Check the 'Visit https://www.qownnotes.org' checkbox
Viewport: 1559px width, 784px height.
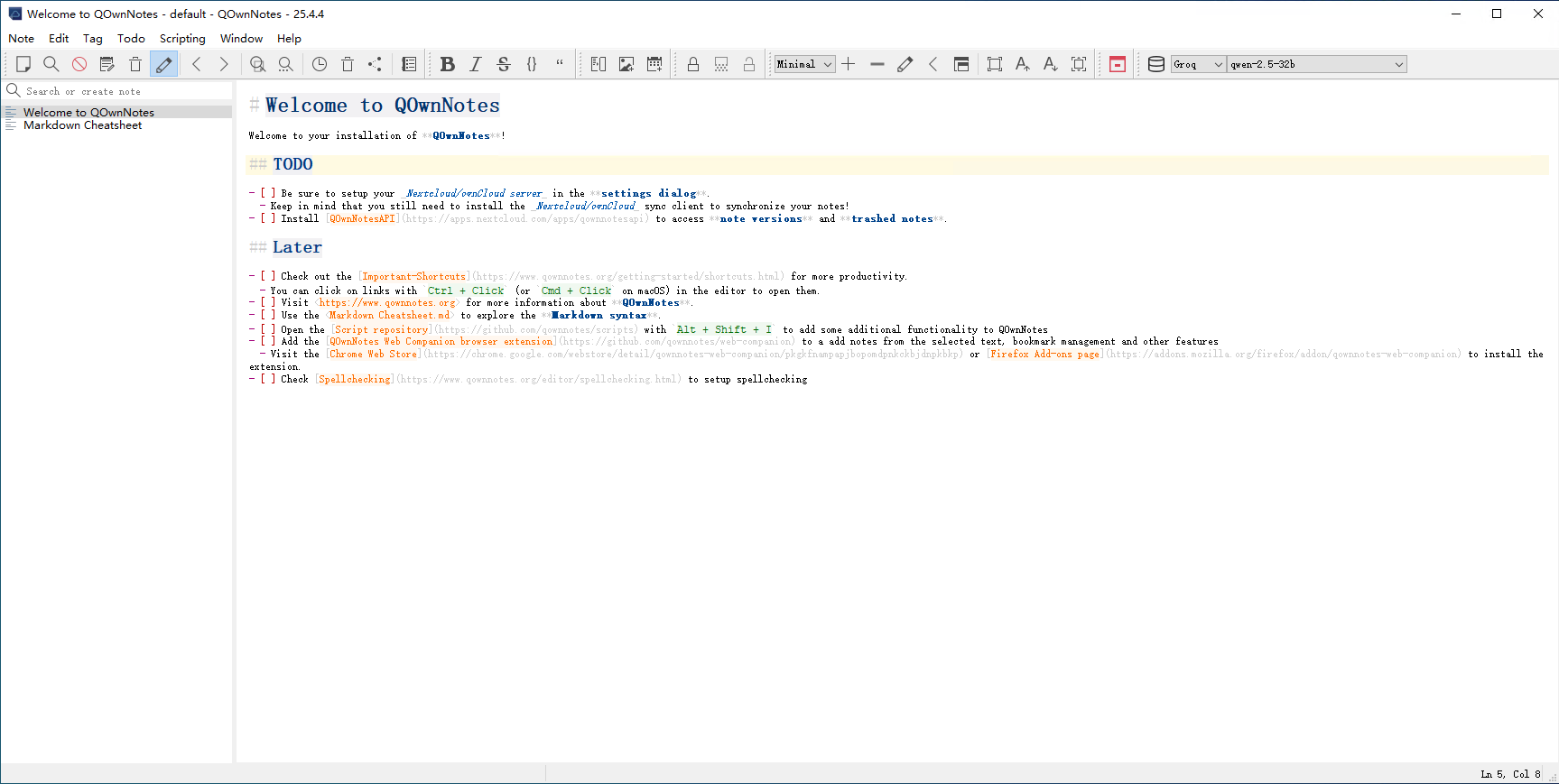pos(268,302)
